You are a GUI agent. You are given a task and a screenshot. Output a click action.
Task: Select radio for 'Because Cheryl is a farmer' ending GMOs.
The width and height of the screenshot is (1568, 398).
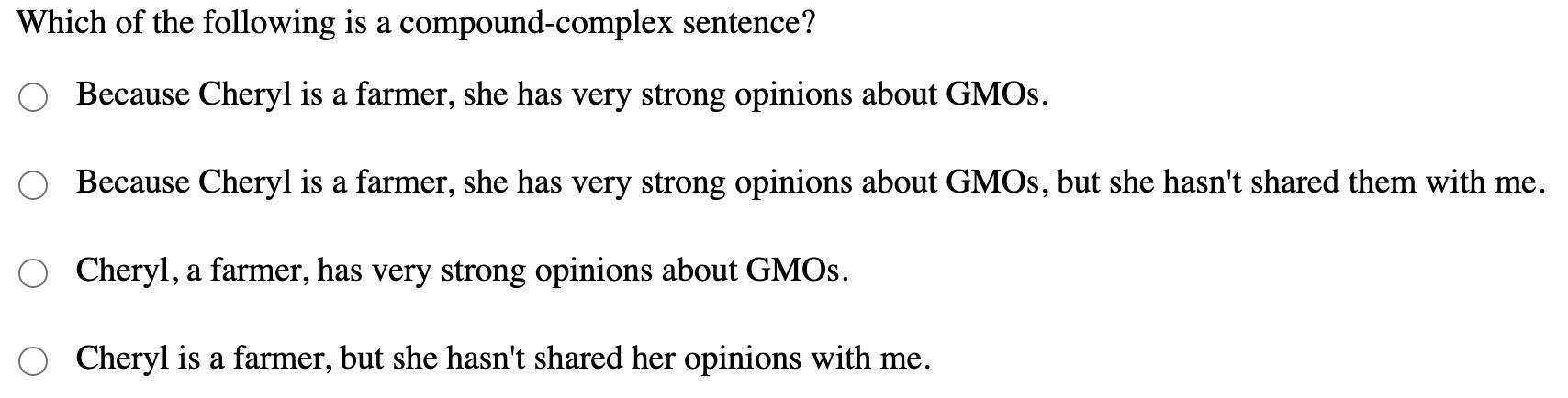point(33,97)
